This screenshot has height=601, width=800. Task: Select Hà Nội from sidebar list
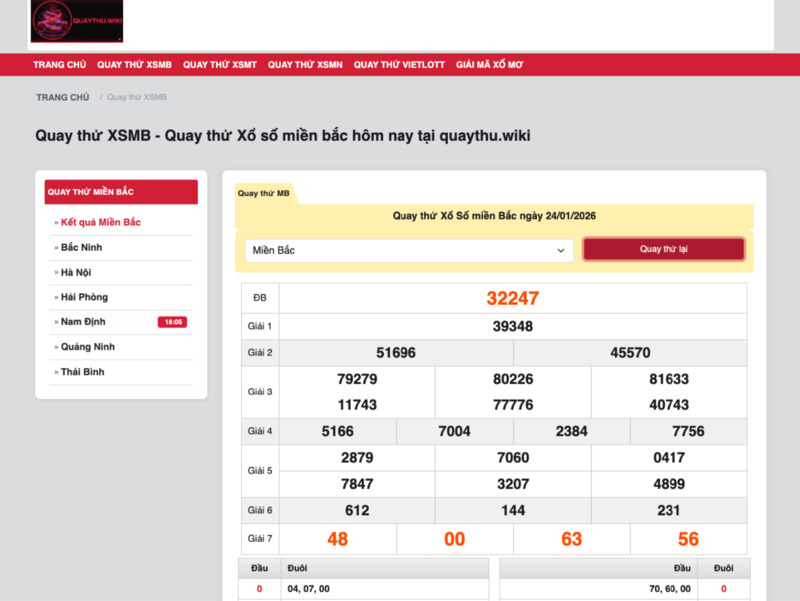tap(76, 272)
